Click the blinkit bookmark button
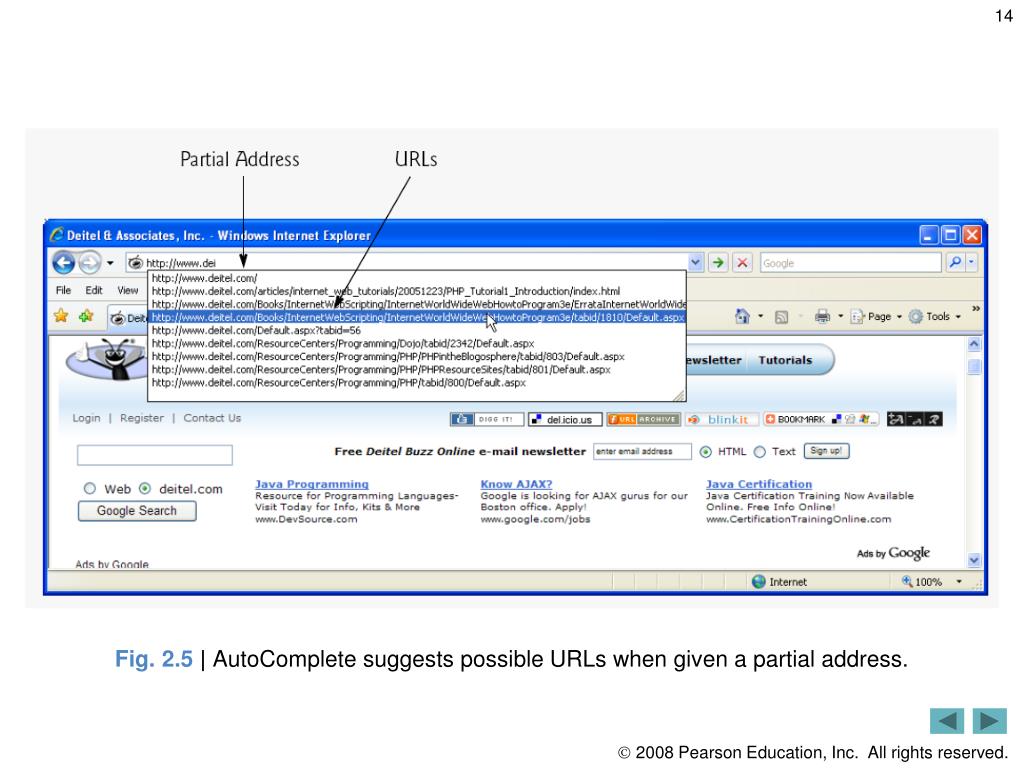1024x768 pixels. pyautogui.click(x=721, y=419)
